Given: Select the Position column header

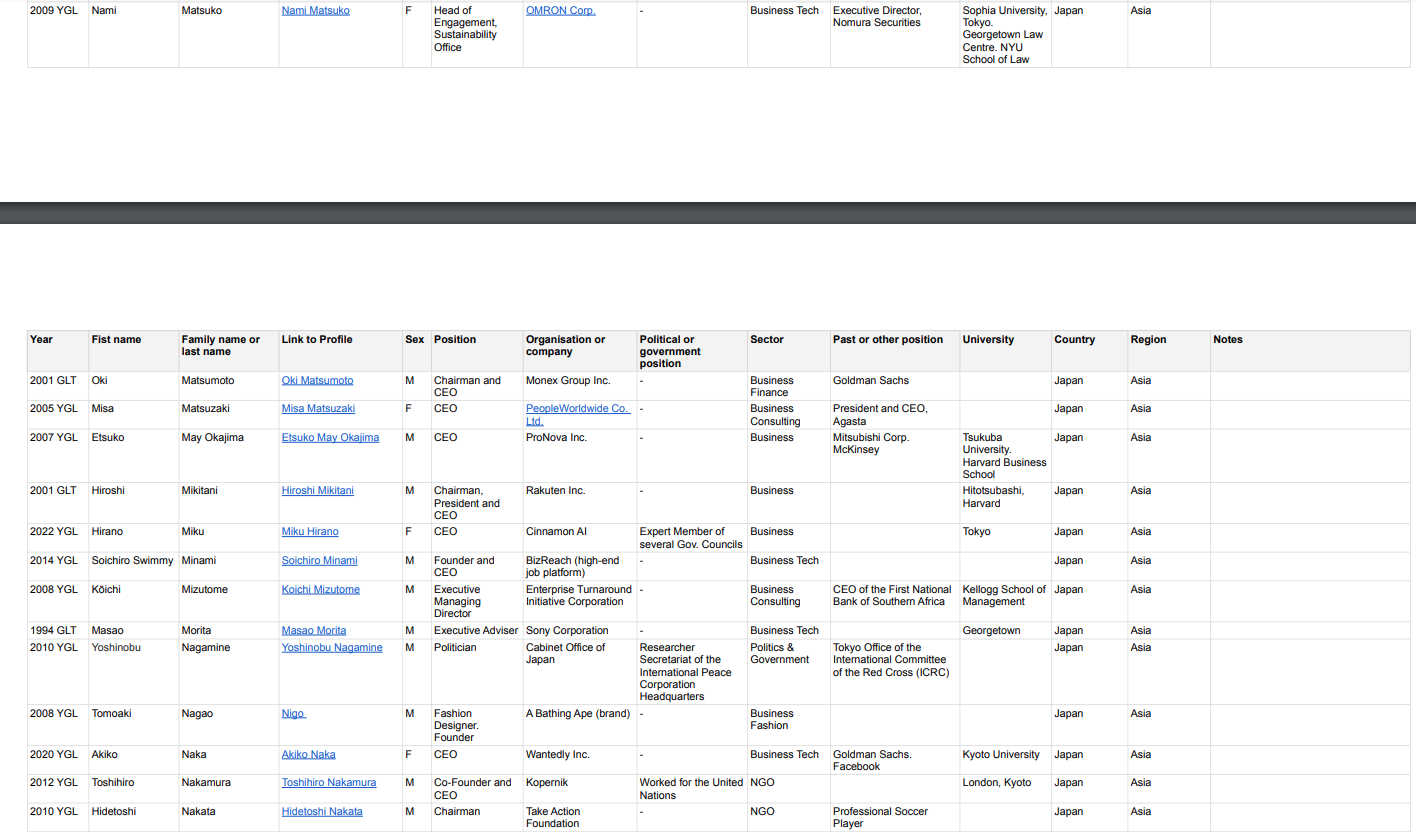Looking at the screenshot, I should pyautogui.click(x=477, y=351).
